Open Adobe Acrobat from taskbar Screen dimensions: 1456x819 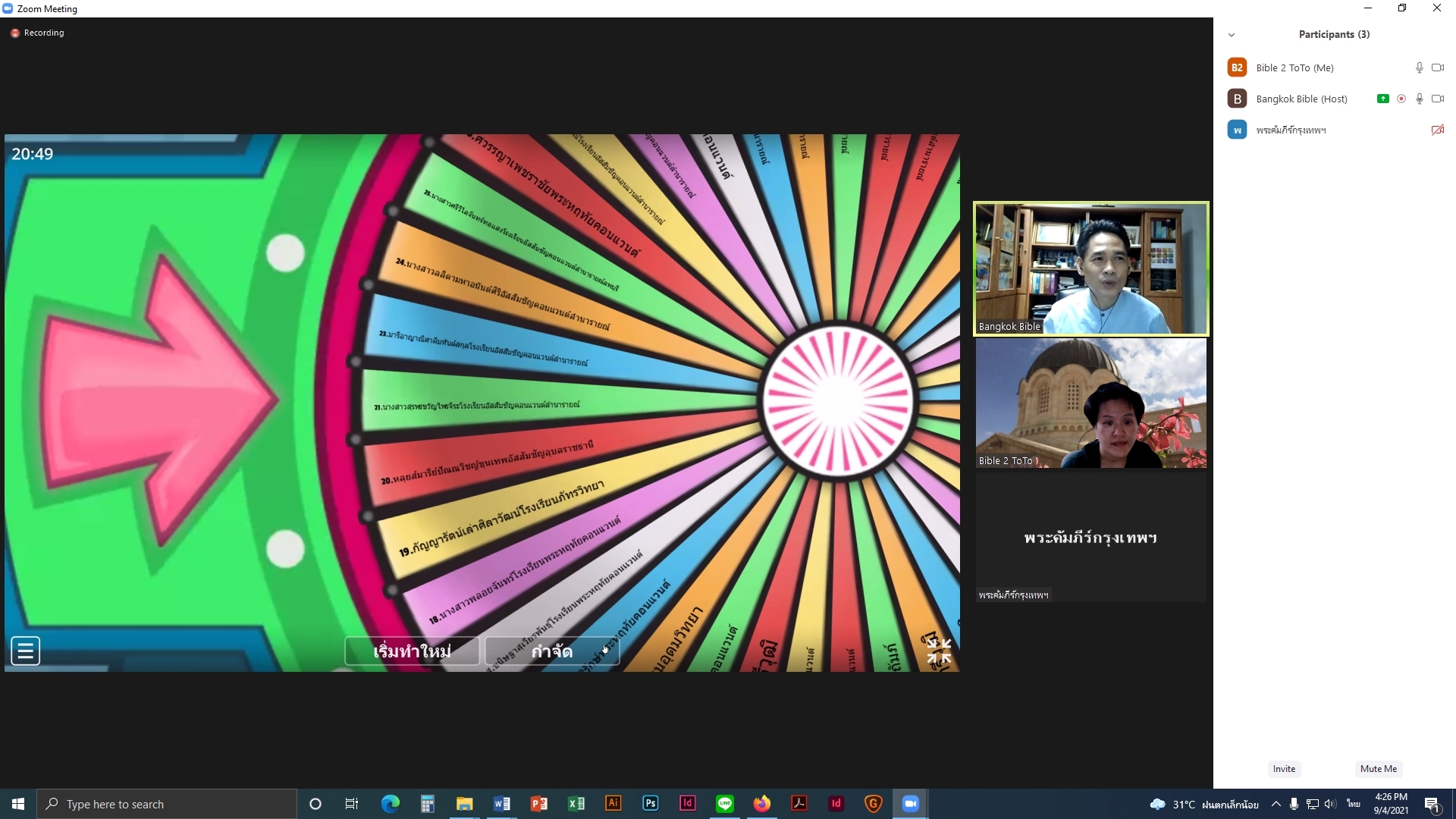[x=799, y=803]
